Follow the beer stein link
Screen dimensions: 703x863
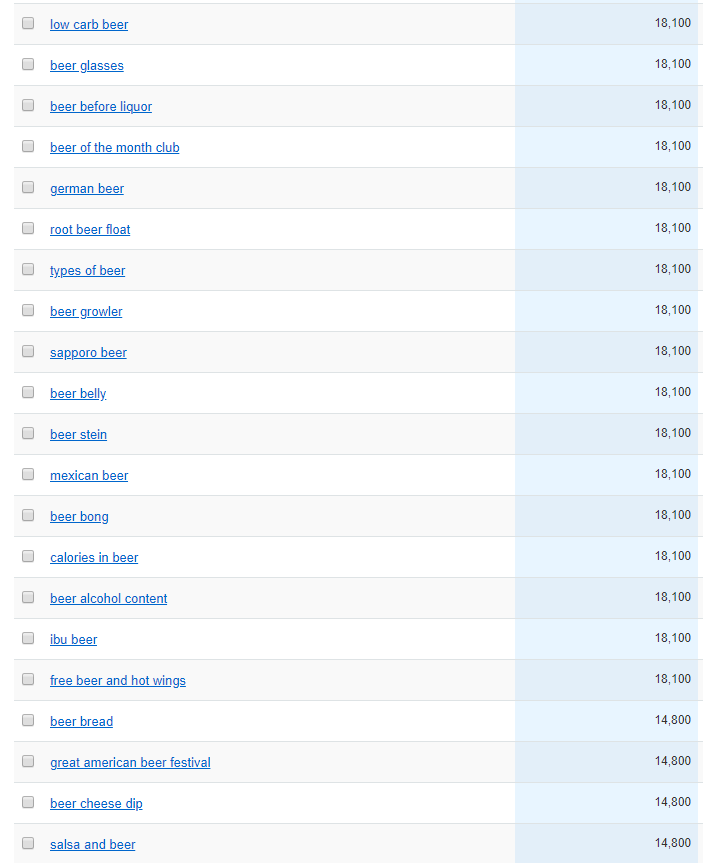pos(78,434)
